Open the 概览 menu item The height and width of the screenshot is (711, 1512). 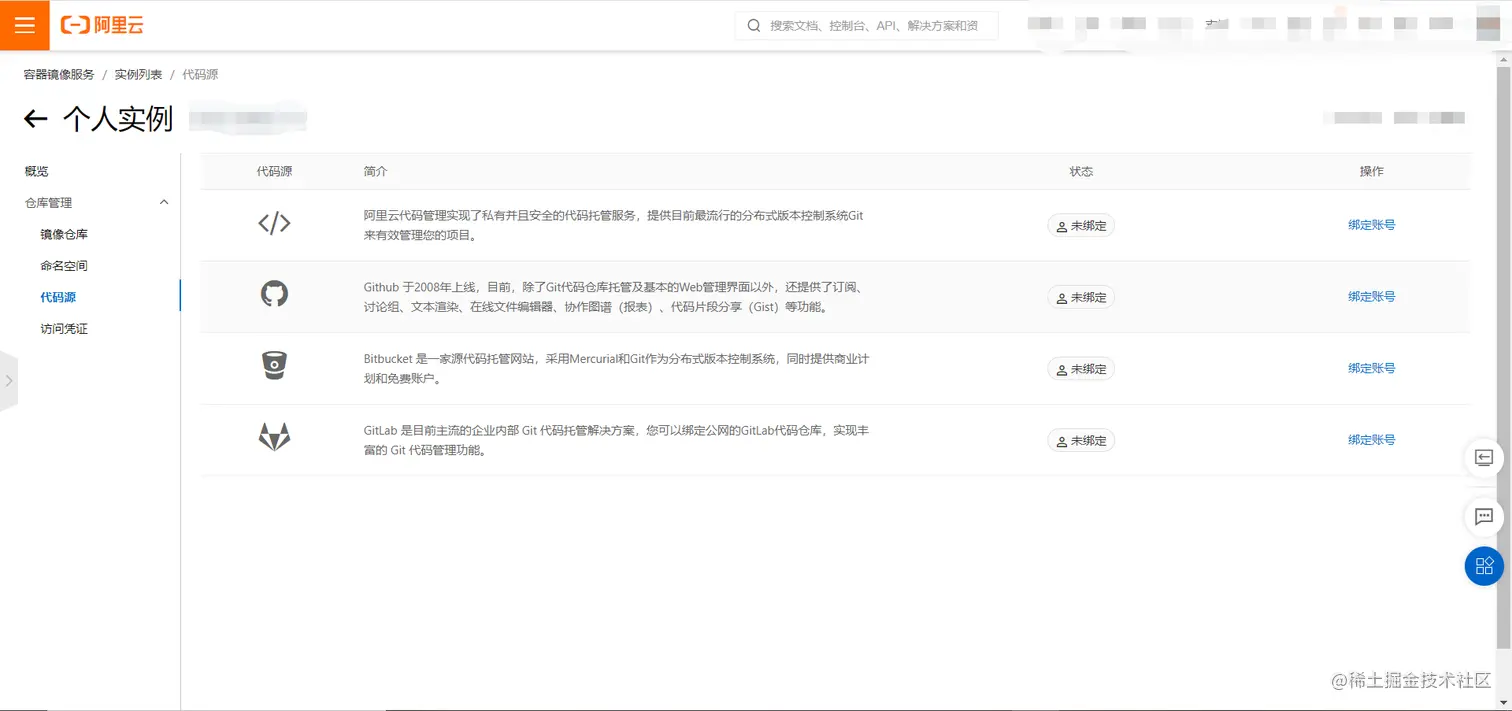pyautogui.click(x=37, y=172)
